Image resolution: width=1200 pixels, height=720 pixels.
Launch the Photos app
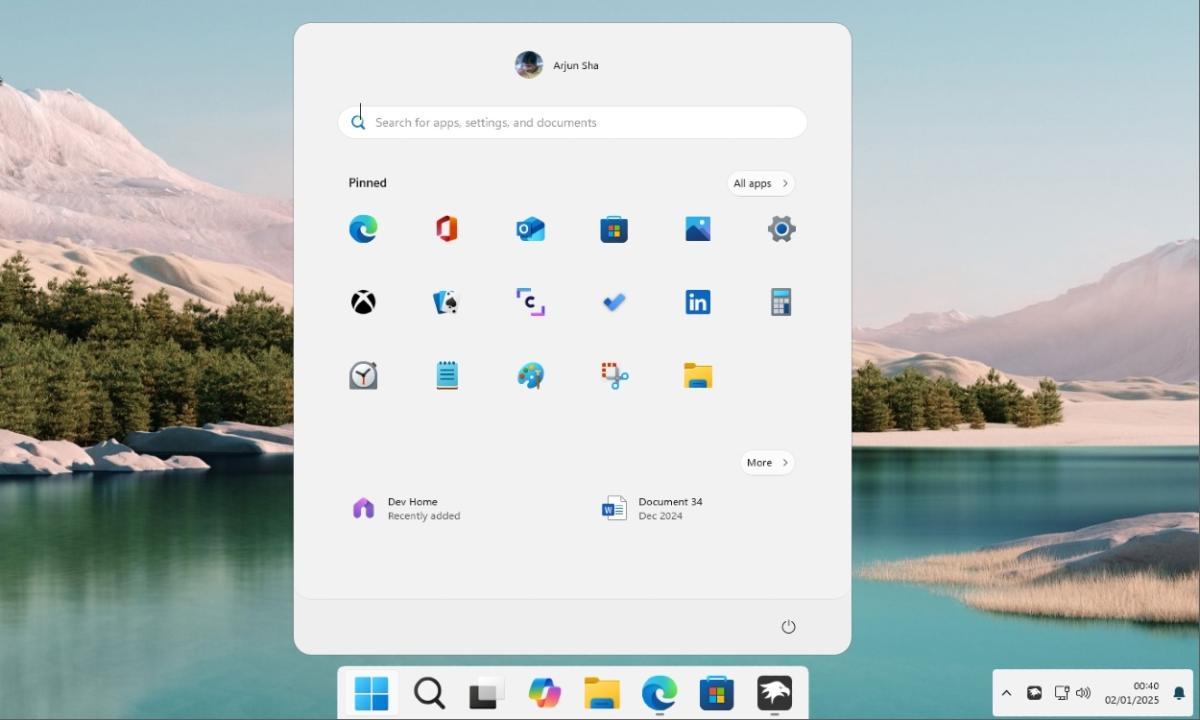pos(697,228)
